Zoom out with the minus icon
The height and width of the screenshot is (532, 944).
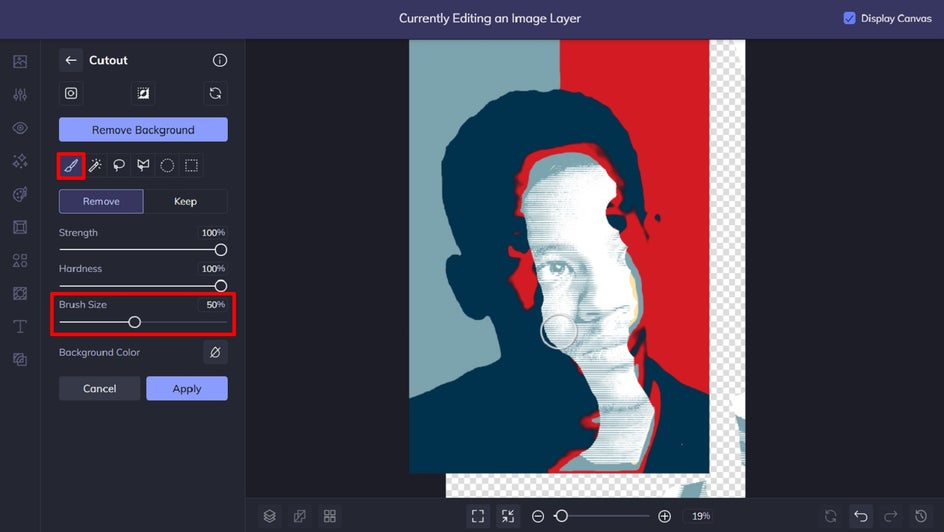(x=538, y=516)
